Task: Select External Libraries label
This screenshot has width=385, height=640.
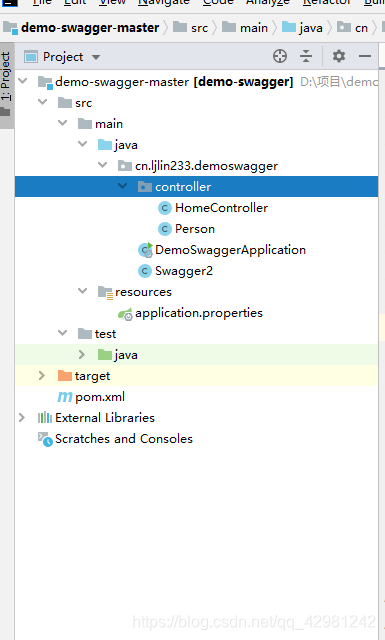Action: pyautogui.click(x=105, y=418)
